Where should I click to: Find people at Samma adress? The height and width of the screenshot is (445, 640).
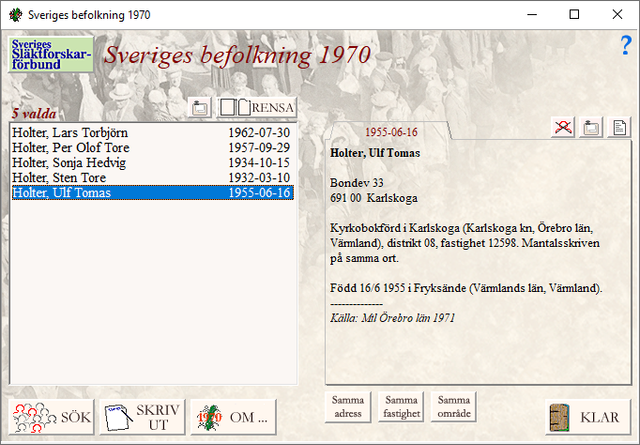(348, 407)
